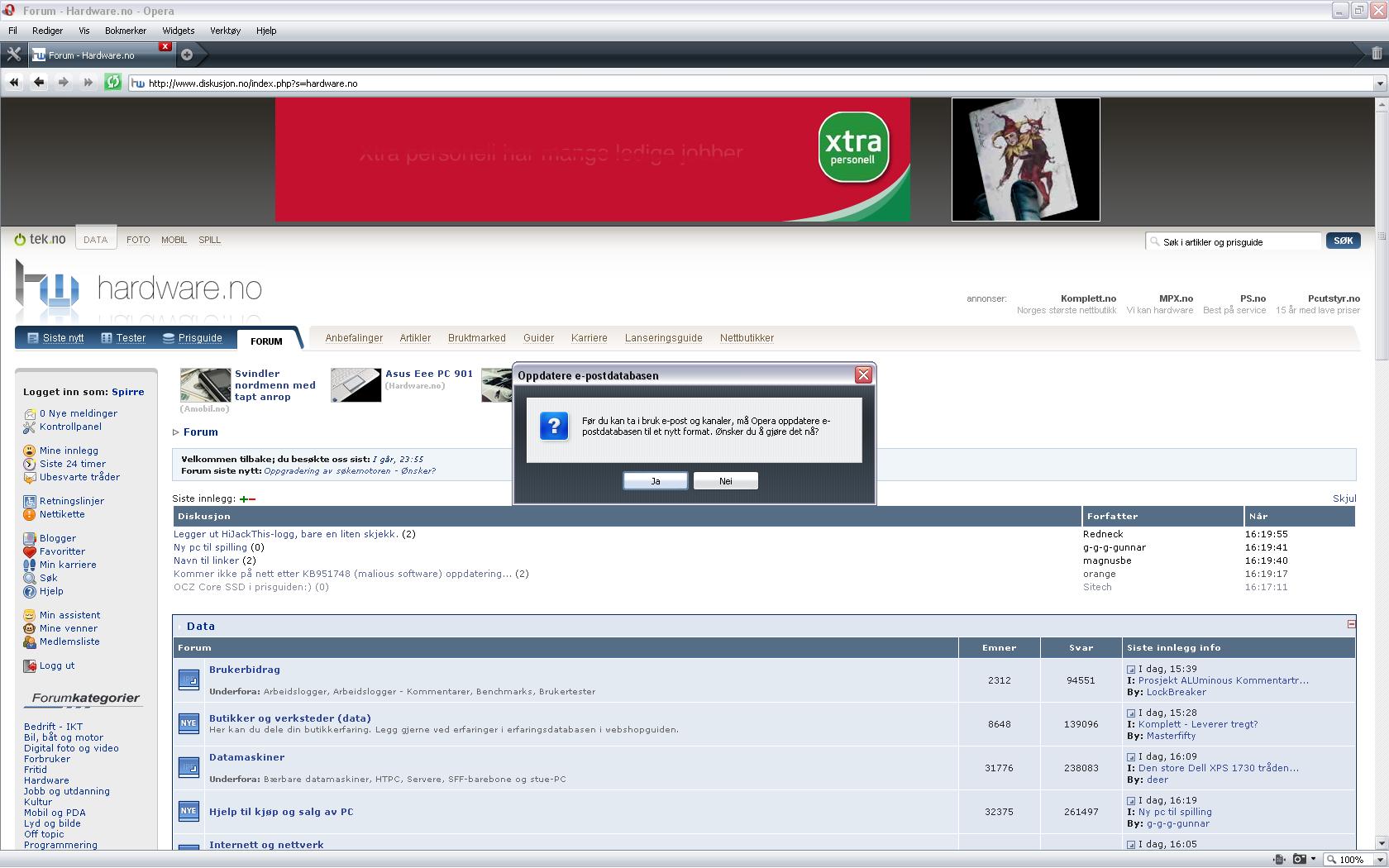The image size is (1389, 868).
Task: Close the Oppdatere e-postdatabasen dialog
Action: [863, 375]
